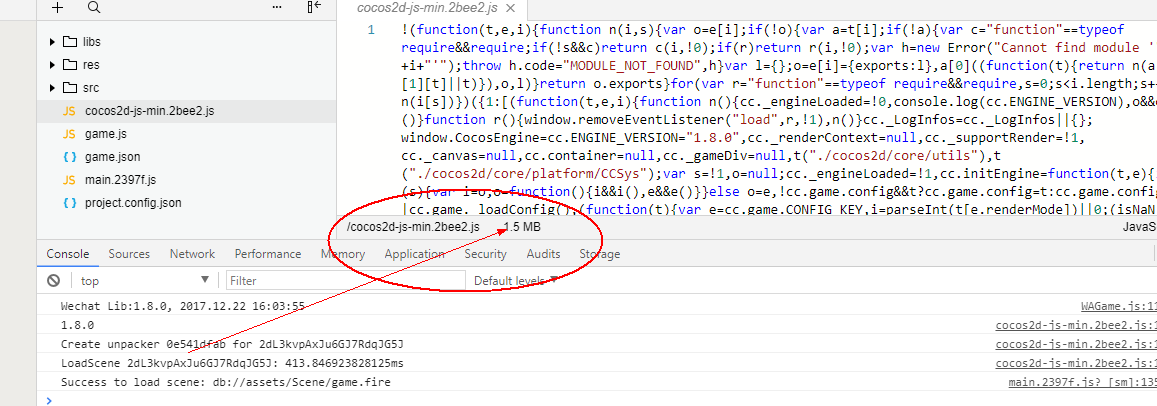Open the main.2397f.js source link
Image resolution: width=1157 pixels, height=406 pixels.
click(x=1082, y=382)
